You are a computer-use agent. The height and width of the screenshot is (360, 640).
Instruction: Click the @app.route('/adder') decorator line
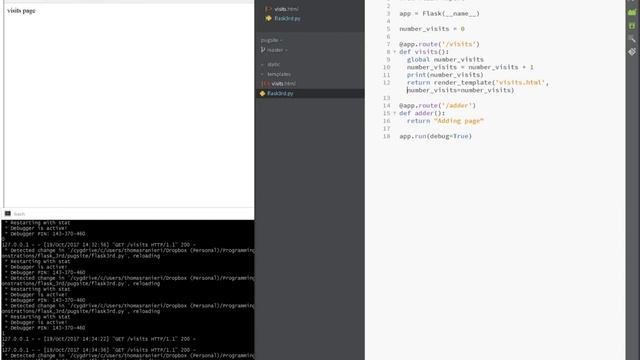[x=438, y=106]
